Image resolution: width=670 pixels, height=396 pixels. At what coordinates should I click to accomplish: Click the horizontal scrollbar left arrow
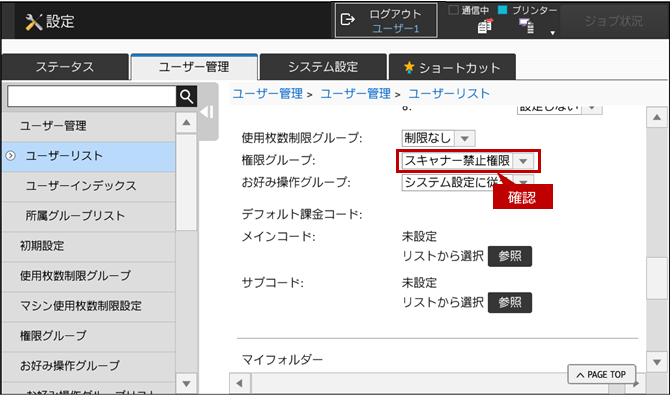pyautogui.click(x=240, y=383)
